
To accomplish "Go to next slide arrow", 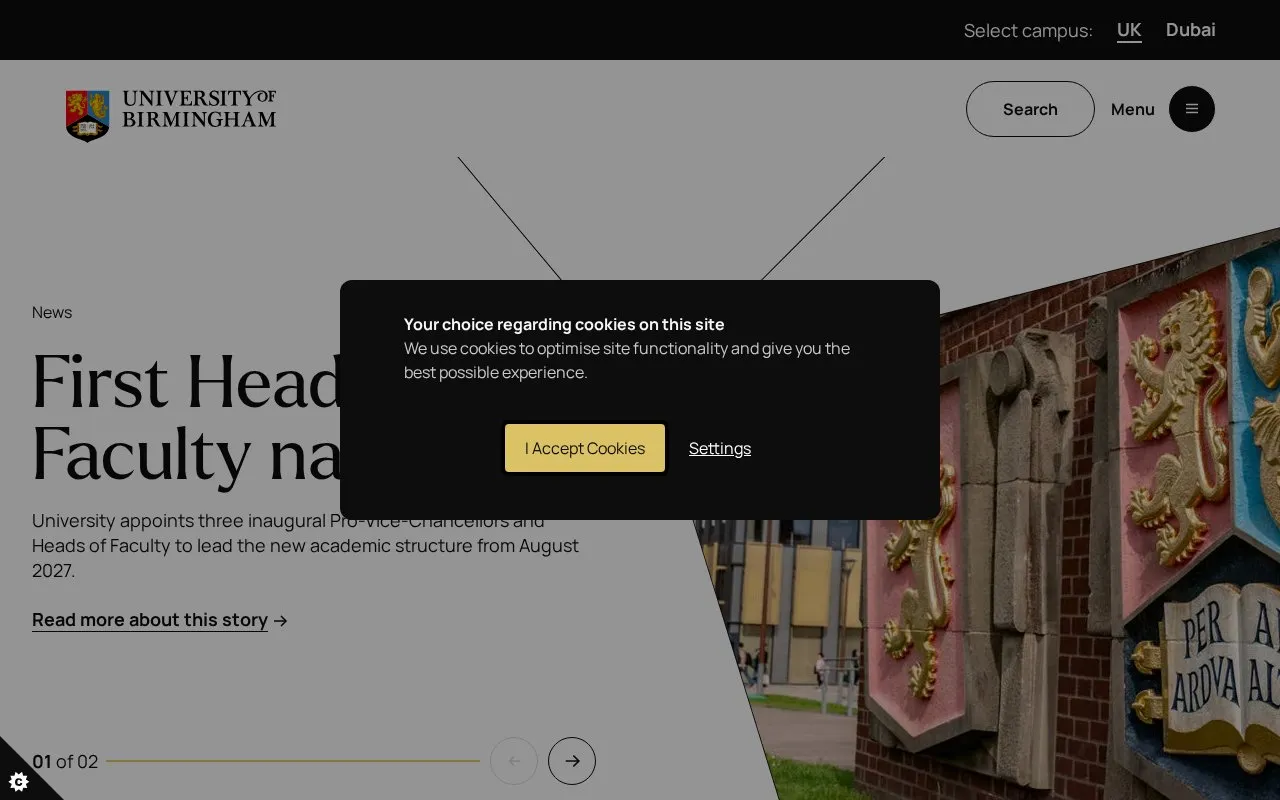I will [x=572, y=761].
